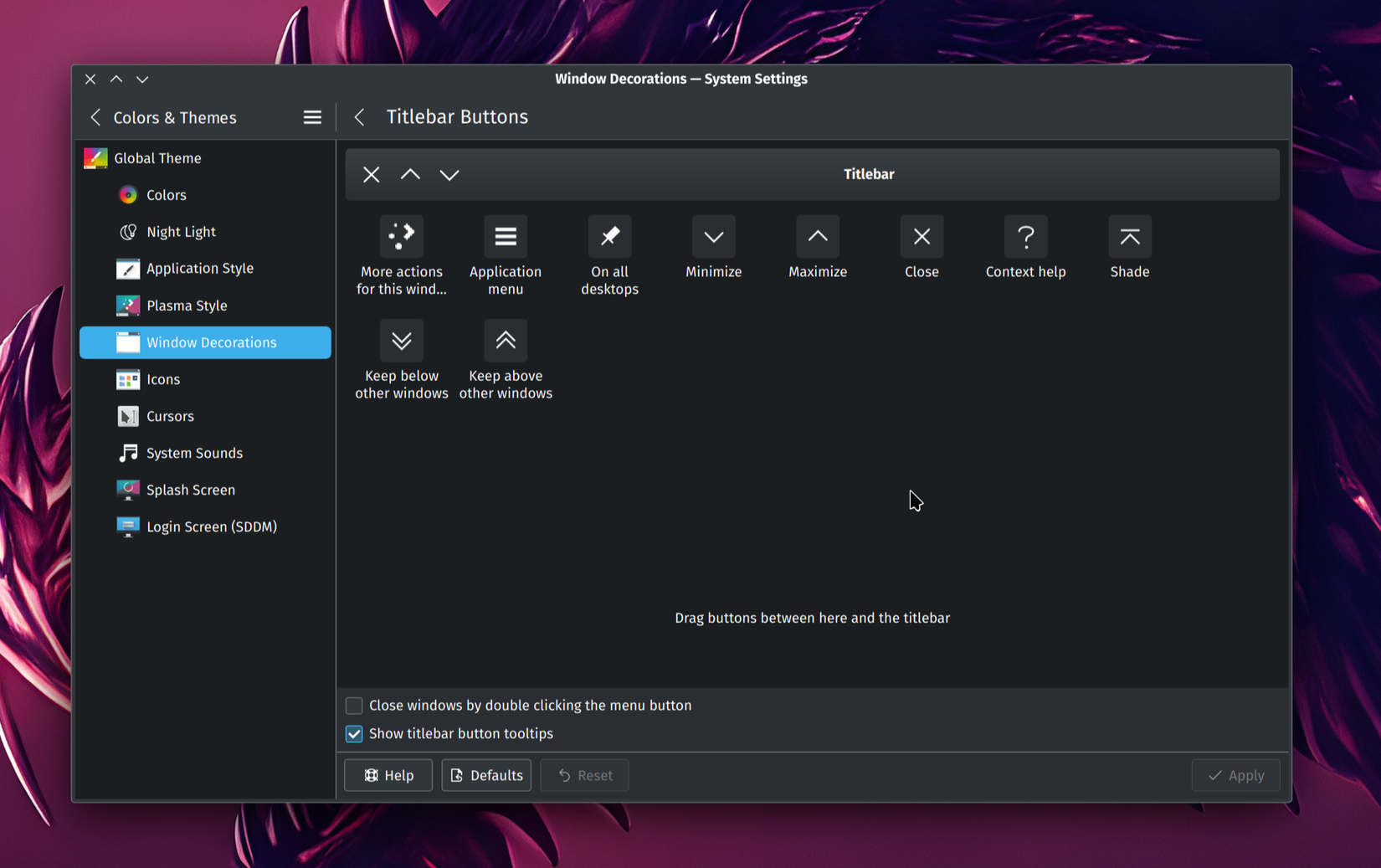Image resolution: width=1381 pixels, height=868 pixels.
Task: Pick the Keep below other windows icon
Action: 402,341
